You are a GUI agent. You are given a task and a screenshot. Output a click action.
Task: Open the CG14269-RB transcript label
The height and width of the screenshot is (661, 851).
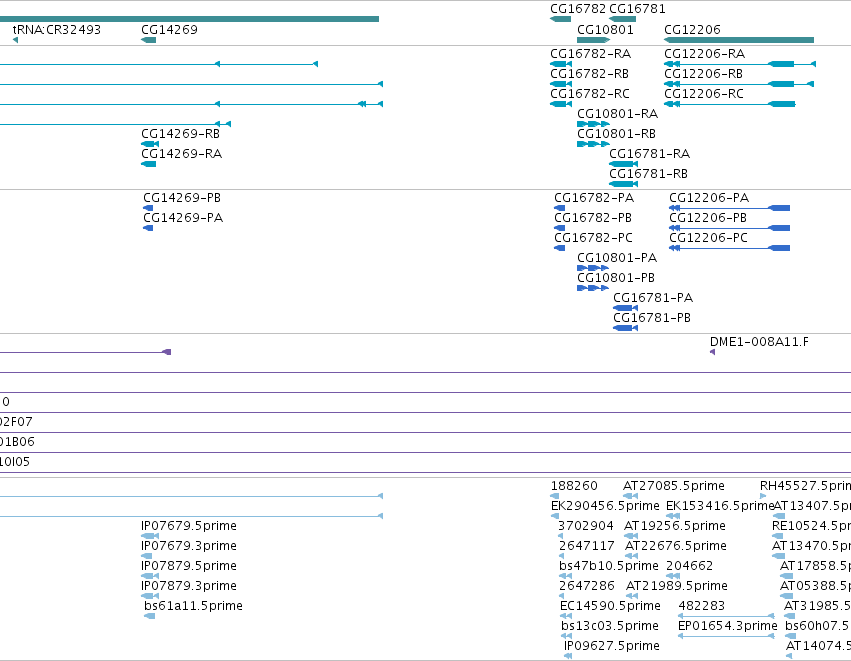(x=181, y=134)
